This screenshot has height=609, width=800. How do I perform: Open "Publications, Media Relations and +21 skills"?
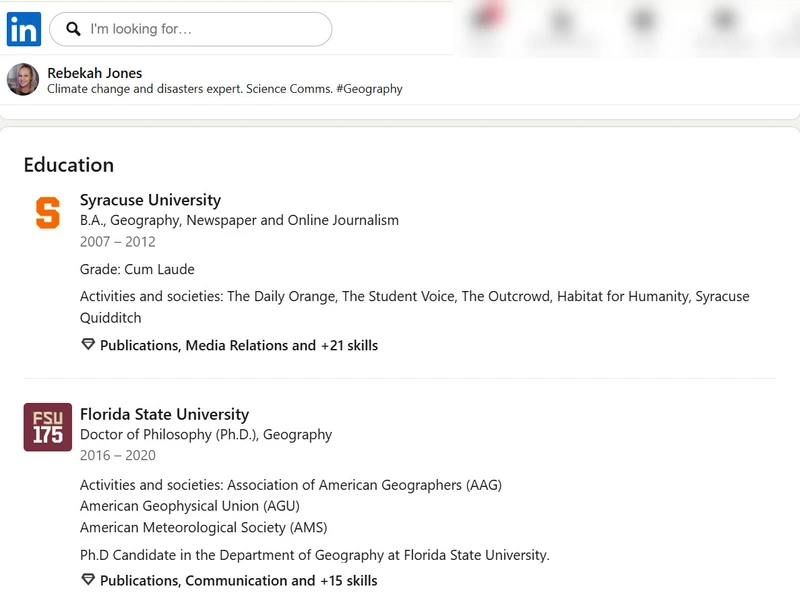click(x=239, y=345)
